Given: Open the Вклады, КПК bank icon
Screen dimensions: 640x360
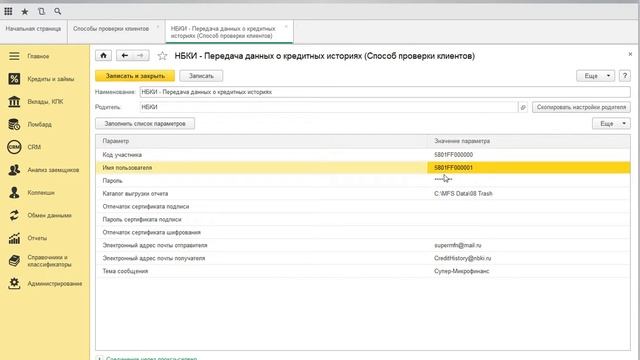Looking at the screenshot, I should pos(14,102).
